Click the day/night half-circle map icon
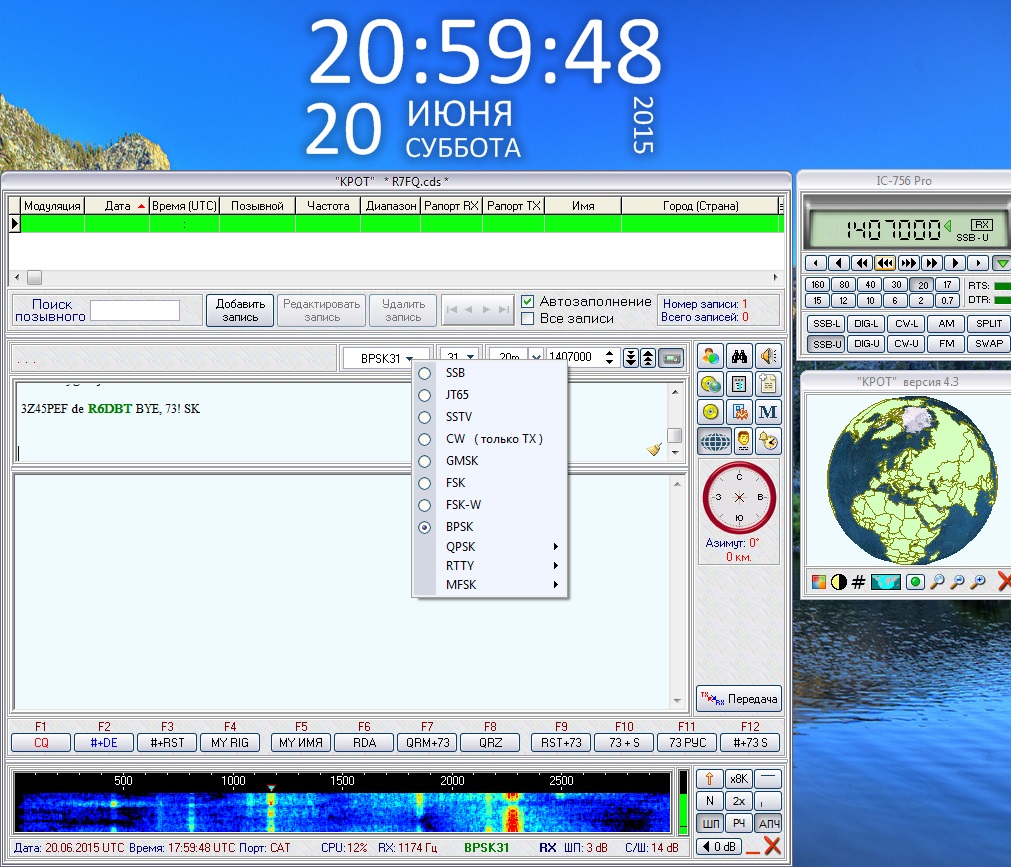This screenshot has height=867, width=1011. pos(837,582)
